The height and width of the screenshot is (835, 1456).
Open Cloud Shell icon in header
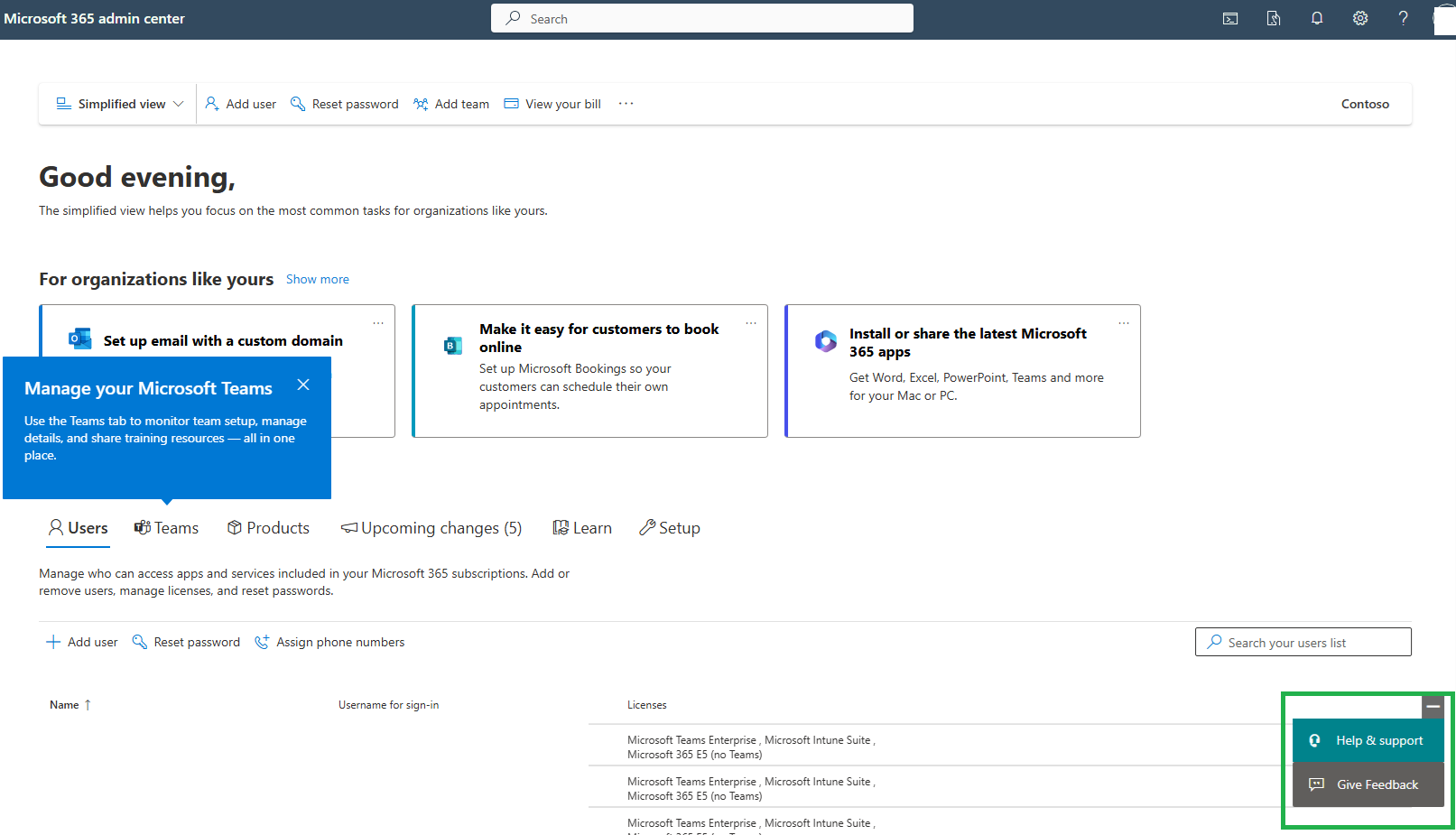[1230, 18]
